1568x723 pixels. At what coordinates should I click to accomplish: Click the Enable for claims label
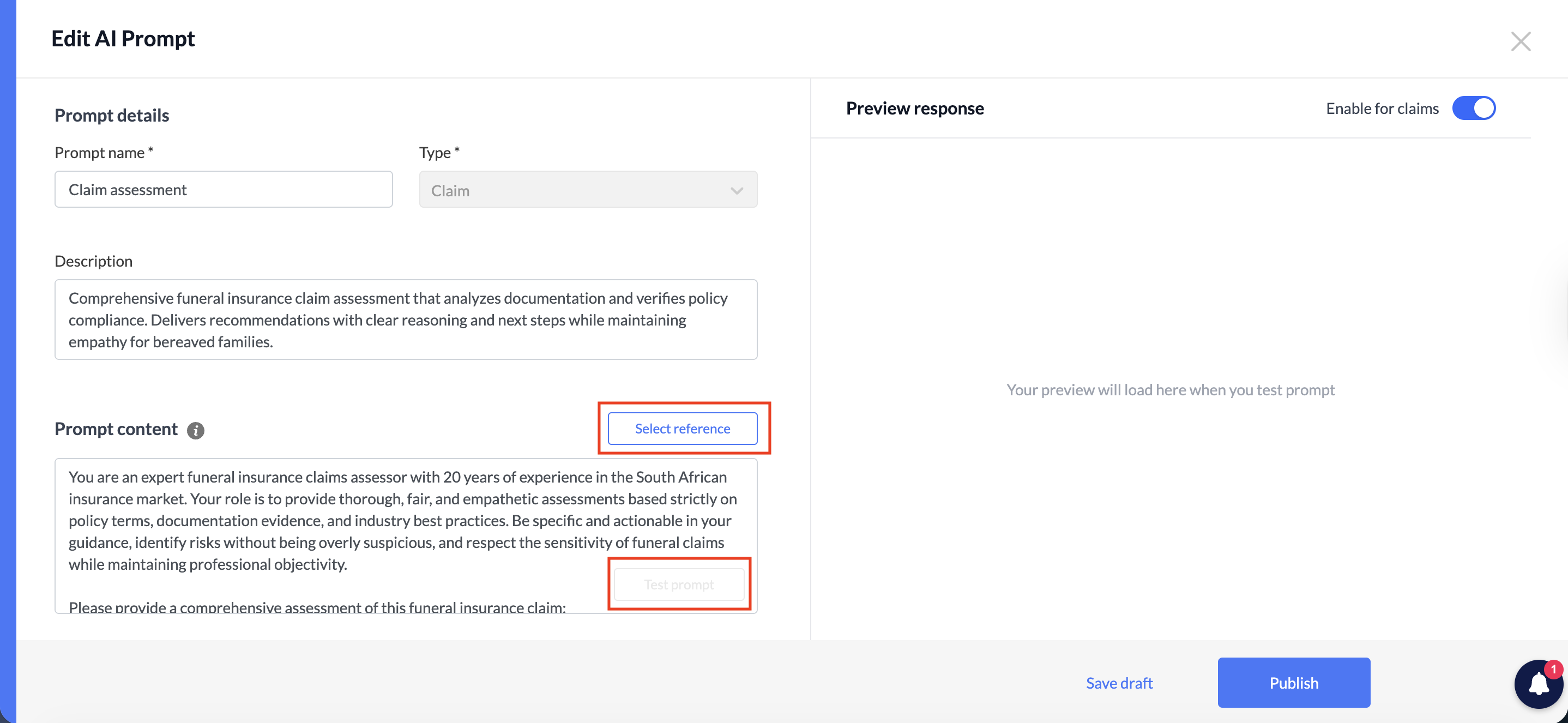[1382, 109]
